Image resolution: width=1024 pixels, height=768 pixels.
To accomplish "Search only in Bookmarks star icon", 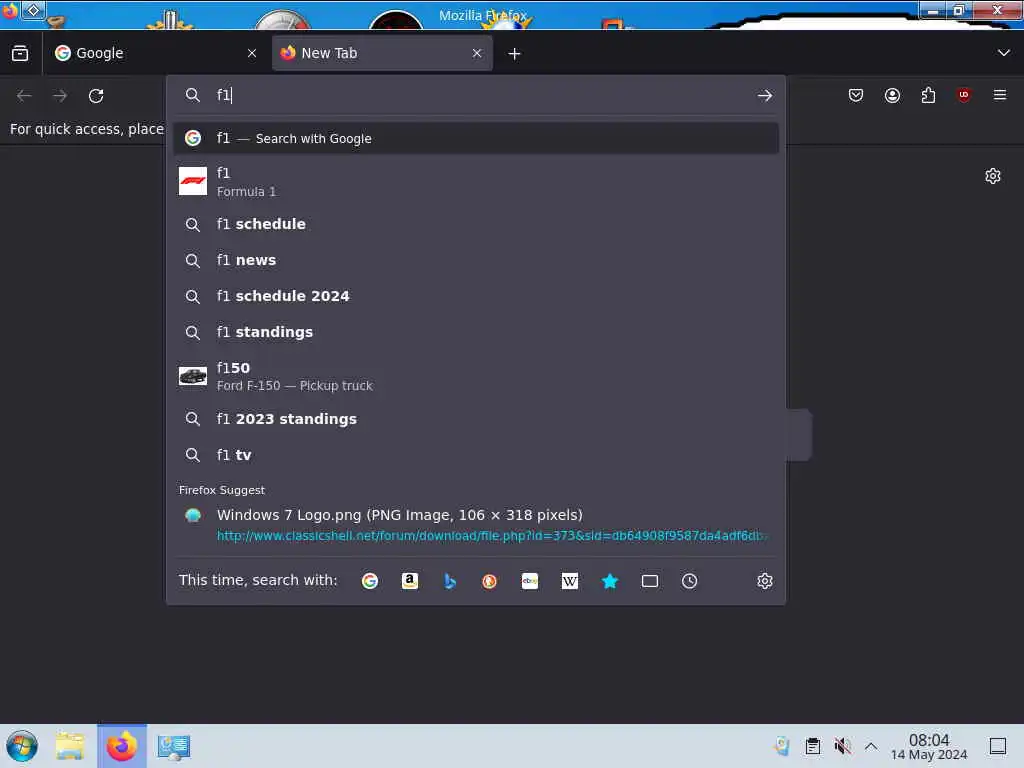I will click(x=609, y=581).
